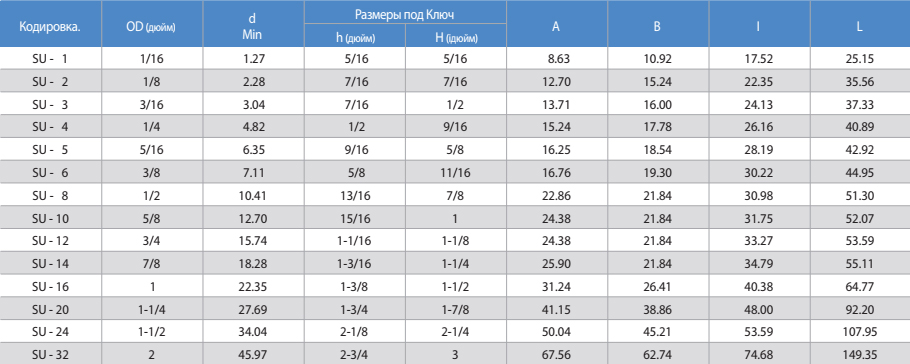This screenshot has height=364, width=910.
Task: Click OD value 1-1/4 for SU - 20
Action: point(151,309)
